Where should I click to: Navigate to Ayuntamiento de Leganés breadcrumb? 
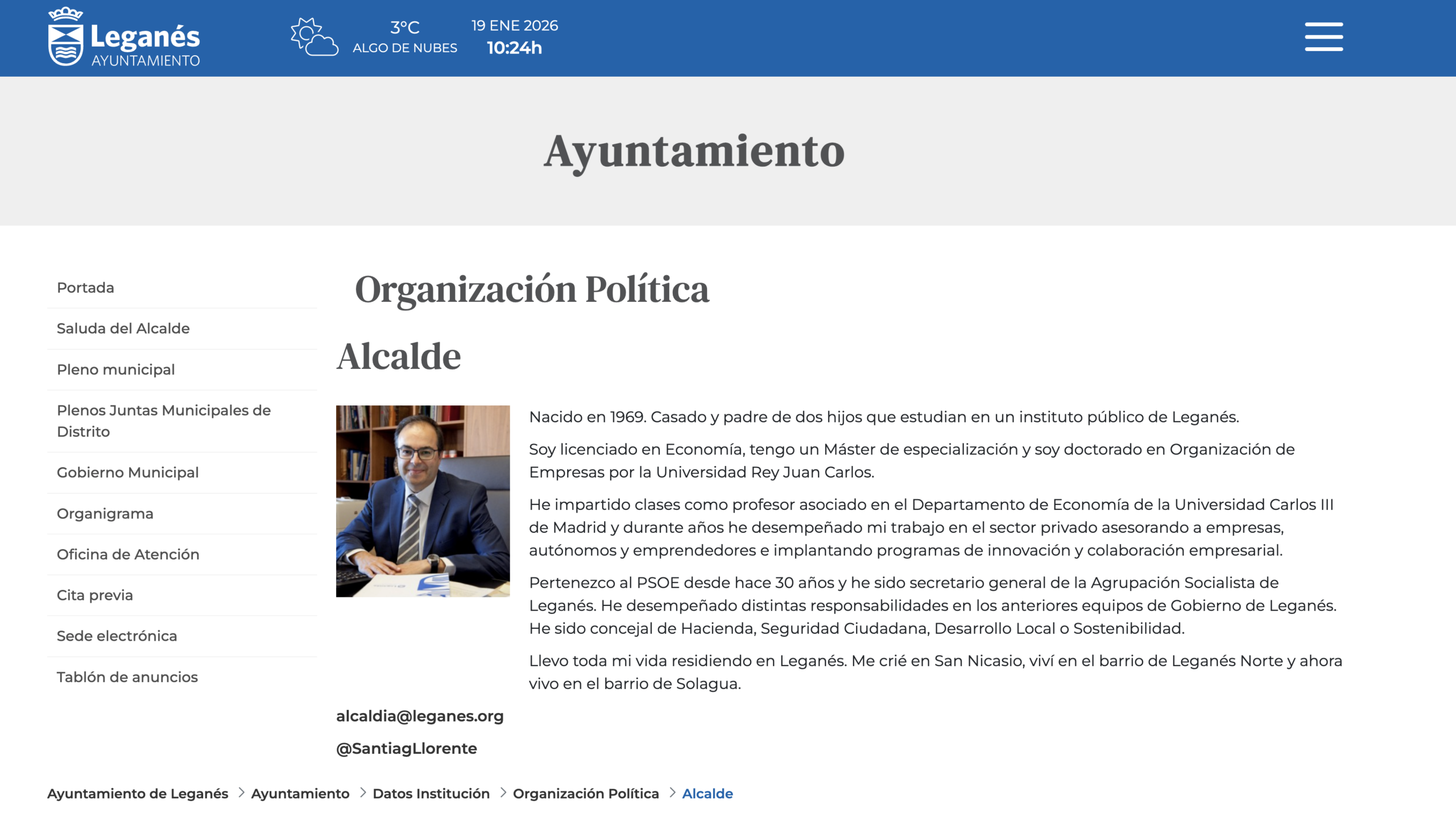click(x=139, y=794)
